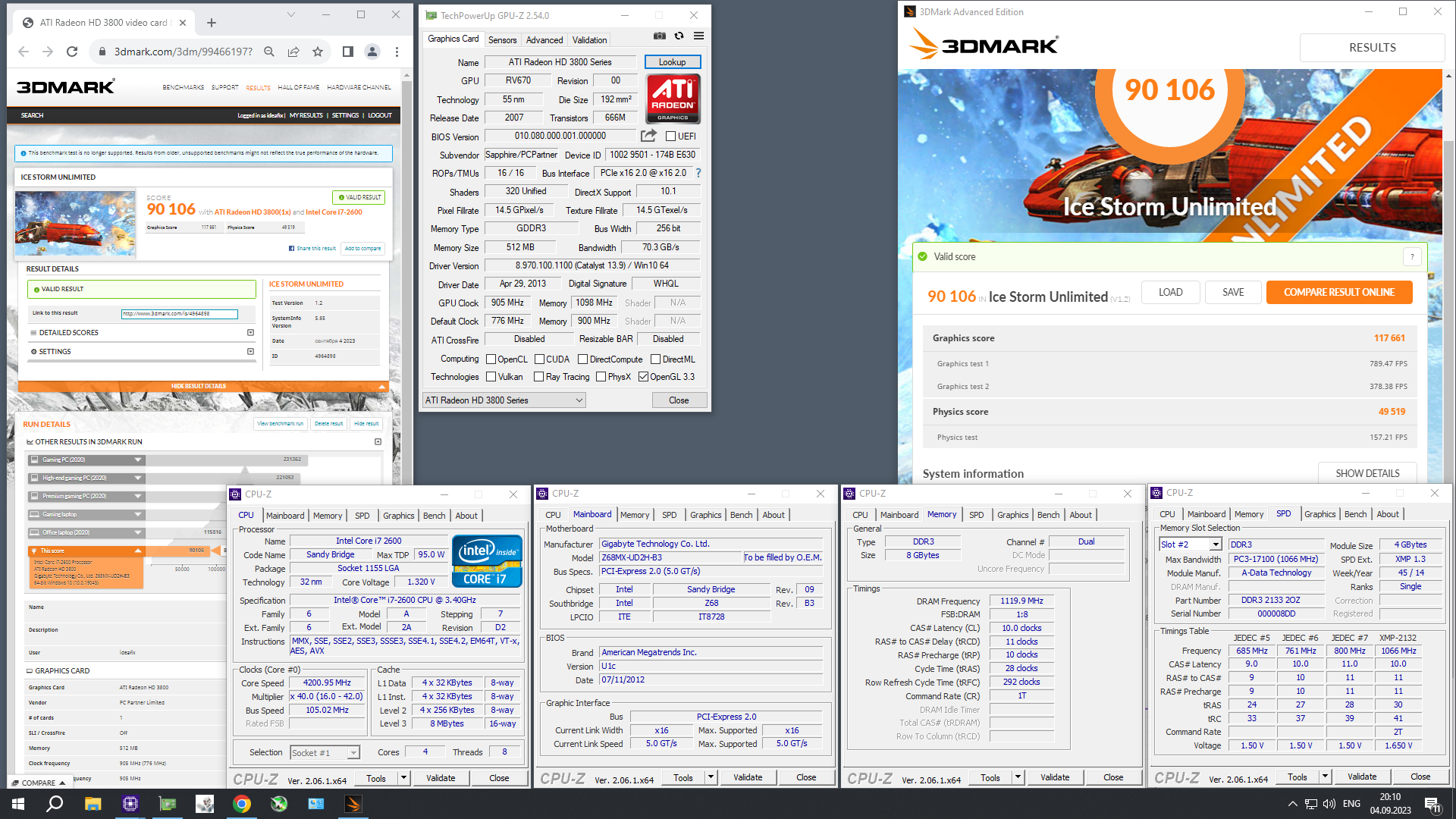Click the Show Details button in 3DMark
The height and width of the screenshot is (819, 1456).
1367,473
